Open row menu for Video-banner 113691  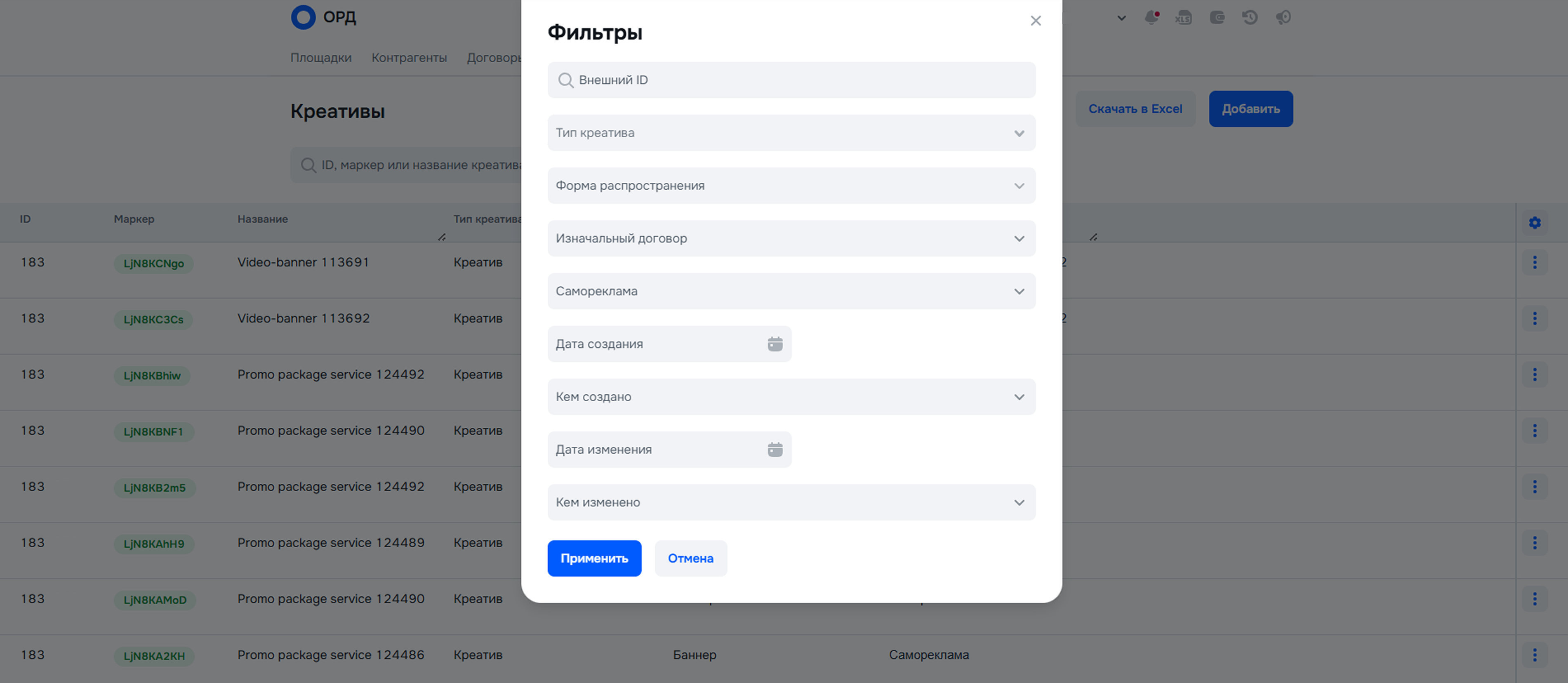1535,262
